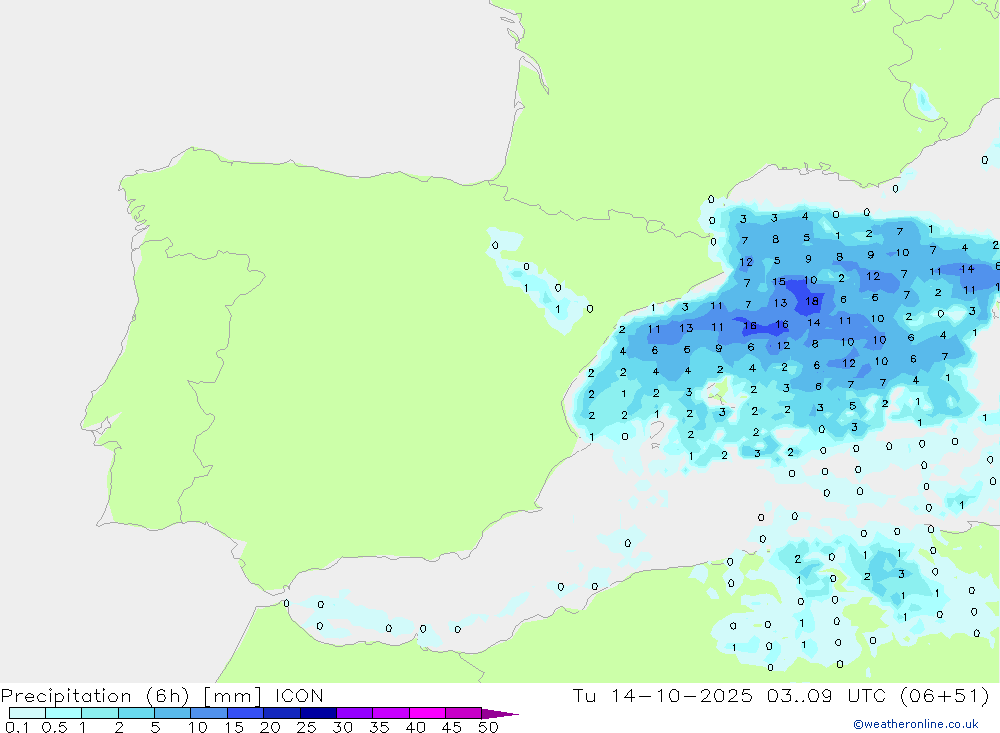
Task: Select the 0.5–1 mm legend color swatch
Action: click(63, 713)
